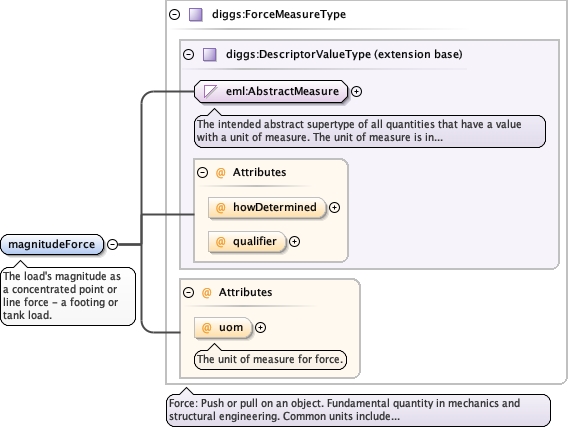Expand the eml:AbstractMeasure element
This screenshot has height=430, width=569.
(x=357, y=91)
